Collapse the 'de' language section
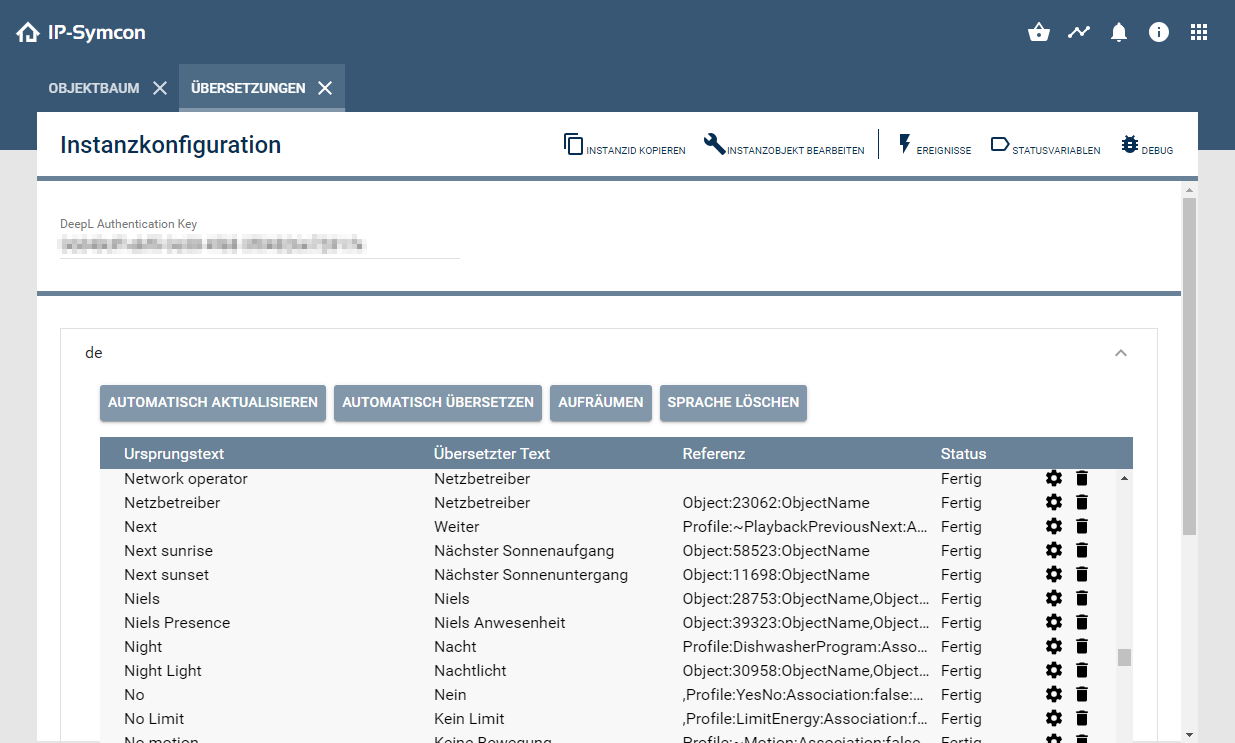Image resolution: width=1235 pixels, height=743 pixels. pyautogui.click(x=1121, y=353)
